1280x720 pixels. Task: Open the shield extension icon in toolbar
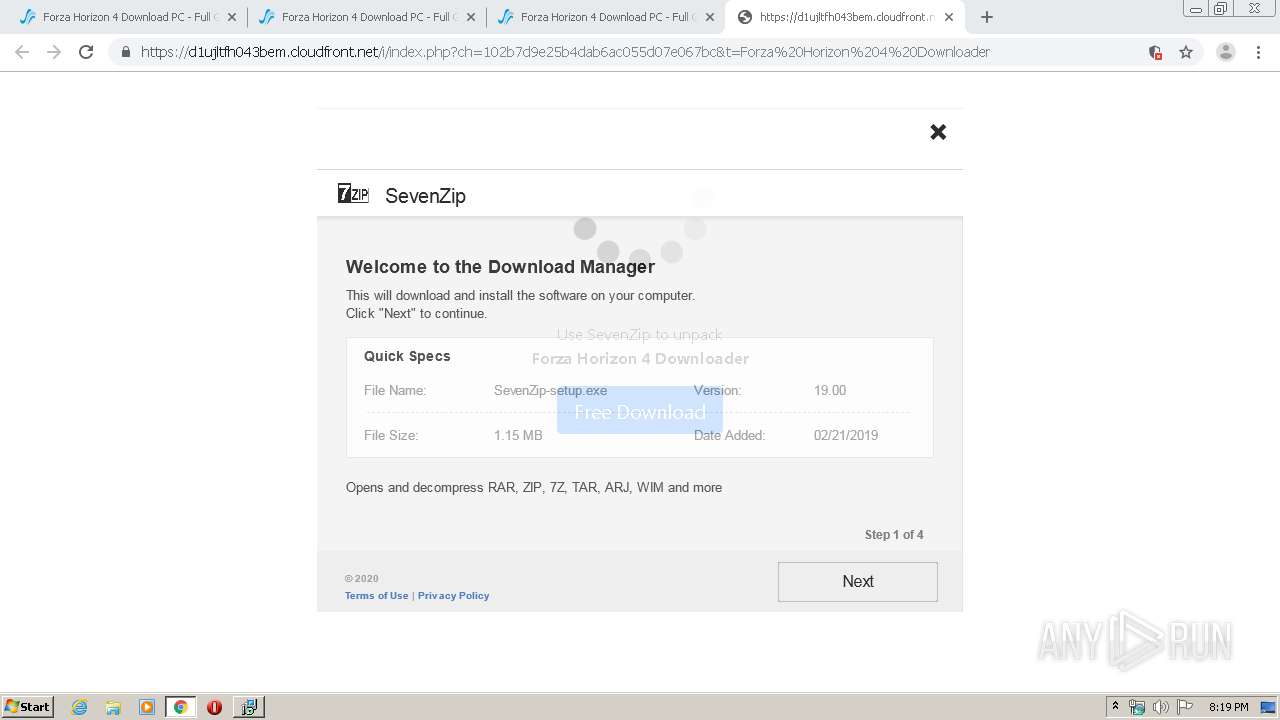(1155, 52)
